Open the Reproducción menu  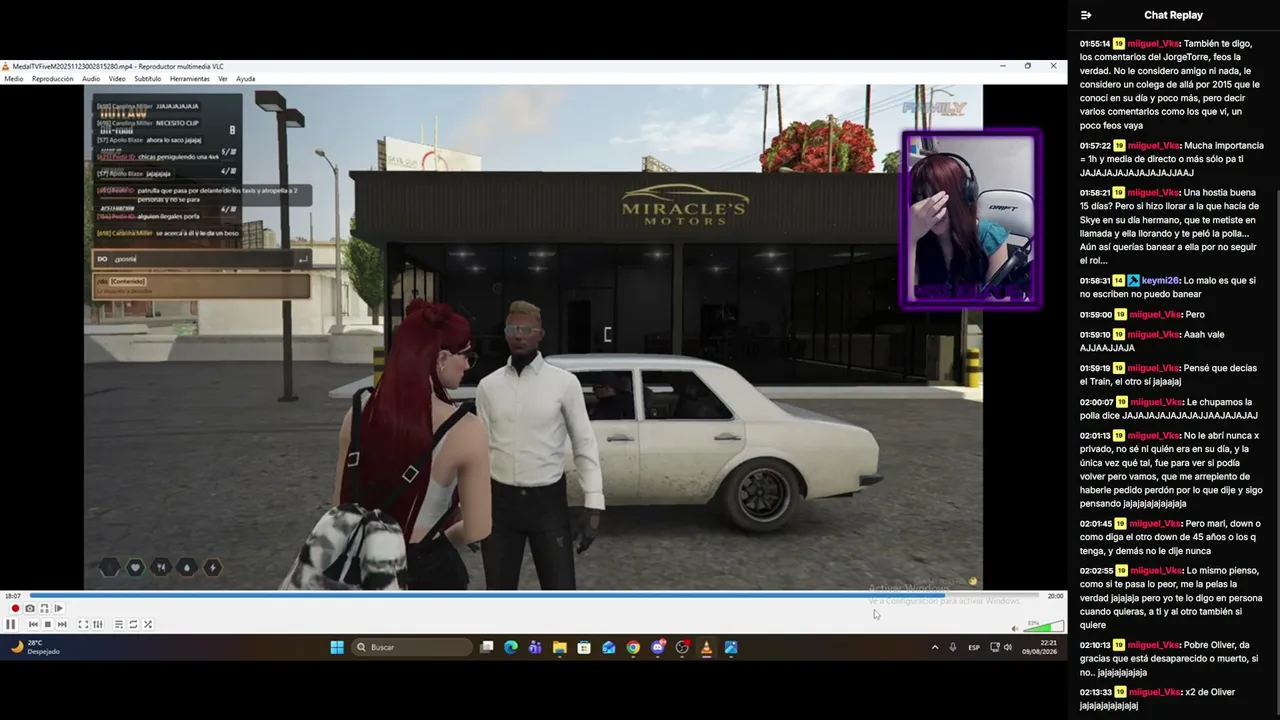53,79
